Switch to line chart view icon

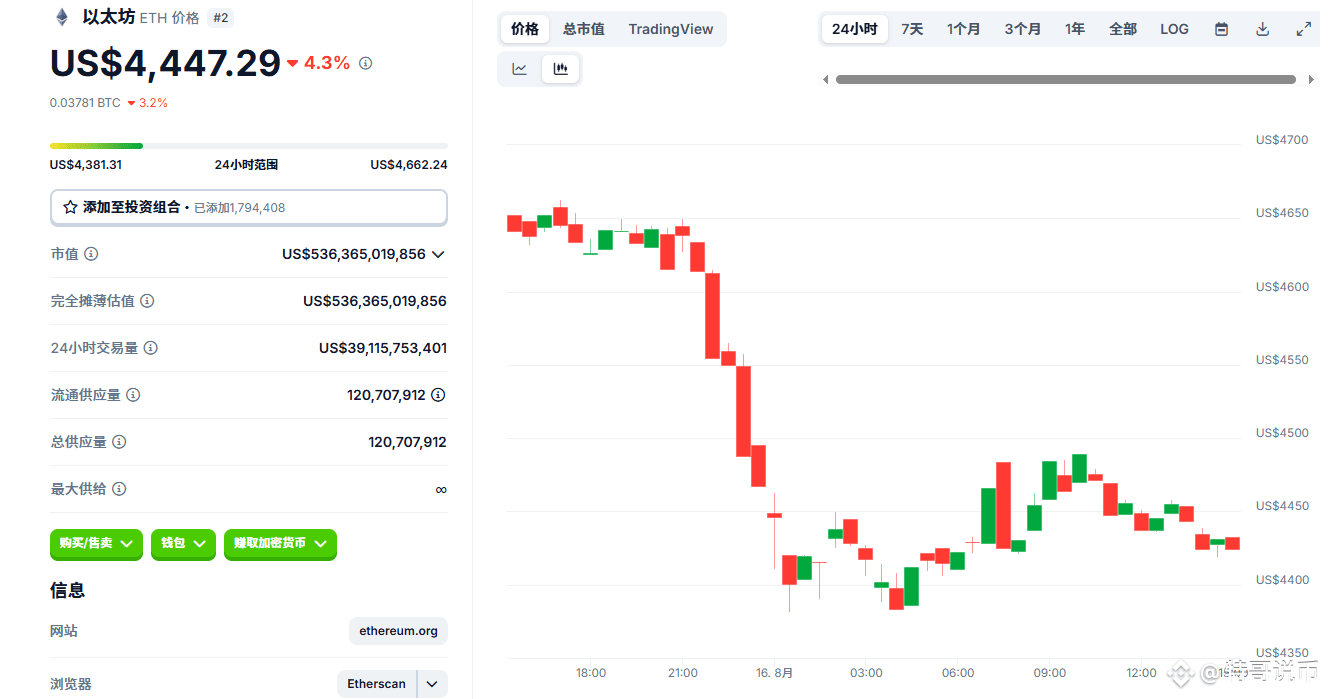[520, 69]
